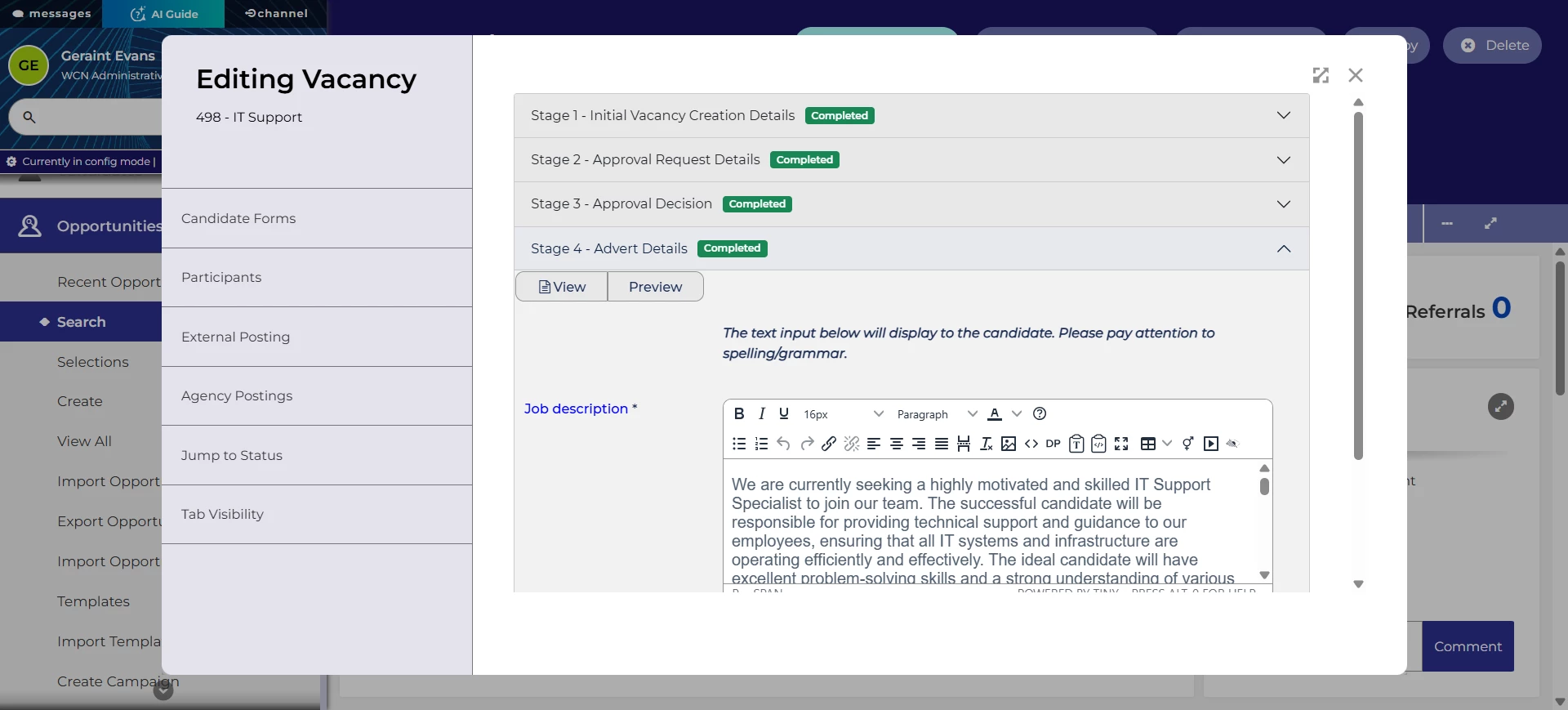Insert an image into the description

pyautogui.click(x=1009, y=444)
